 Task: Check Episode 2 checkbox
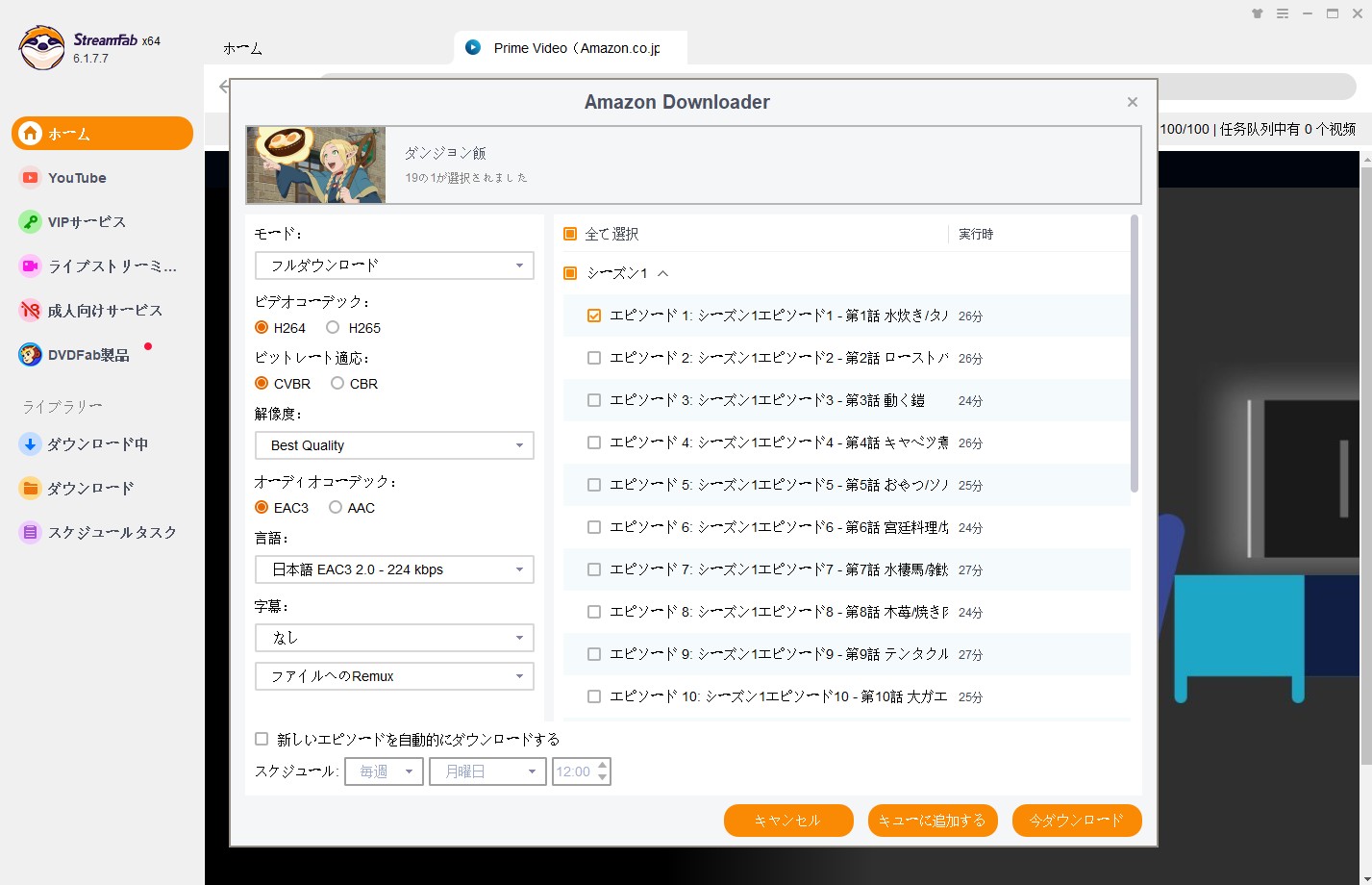tap(594, 358)
